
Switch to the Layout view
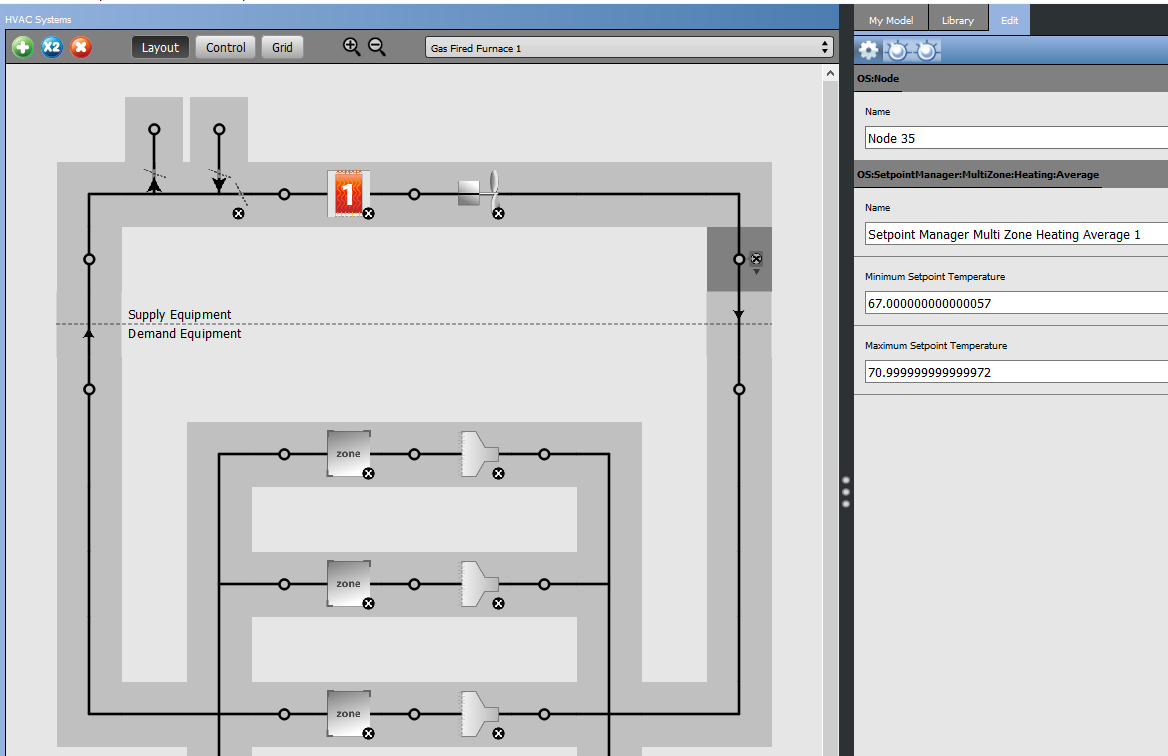pos(160,47)
